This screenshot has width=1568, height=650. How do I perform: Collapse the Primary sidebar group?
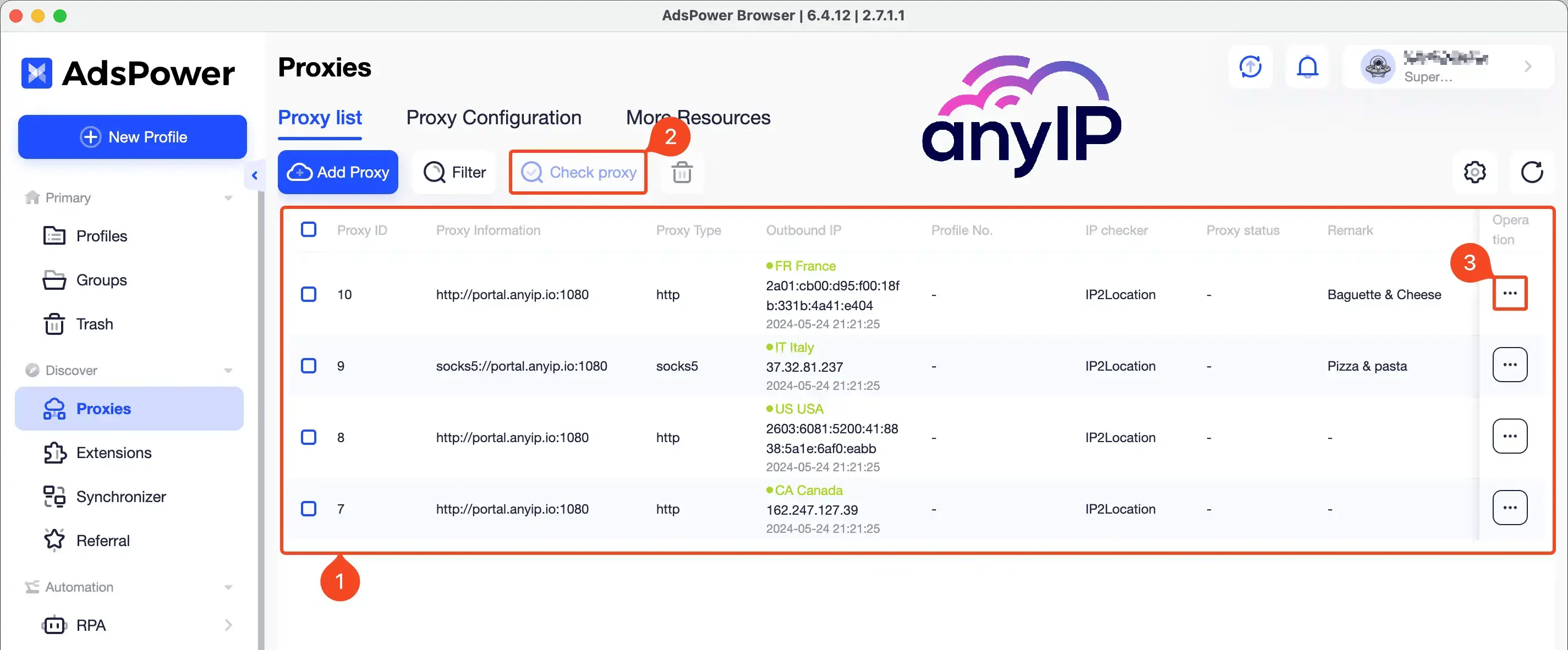[x=229, y=197]
